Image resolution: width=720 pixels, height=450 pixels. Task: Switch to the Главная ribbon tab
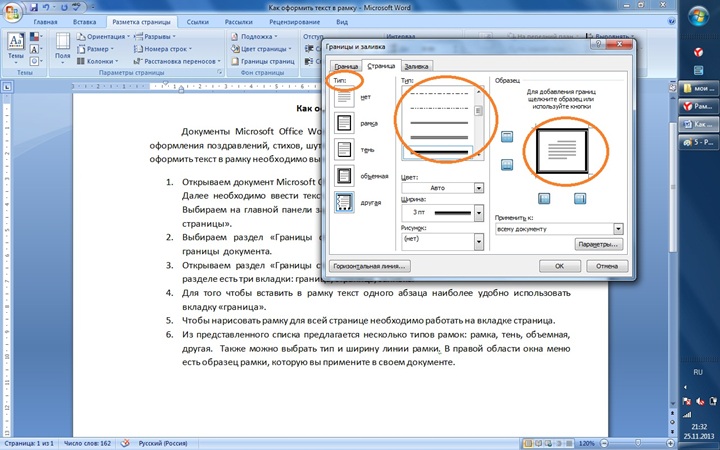click(45, 22)
